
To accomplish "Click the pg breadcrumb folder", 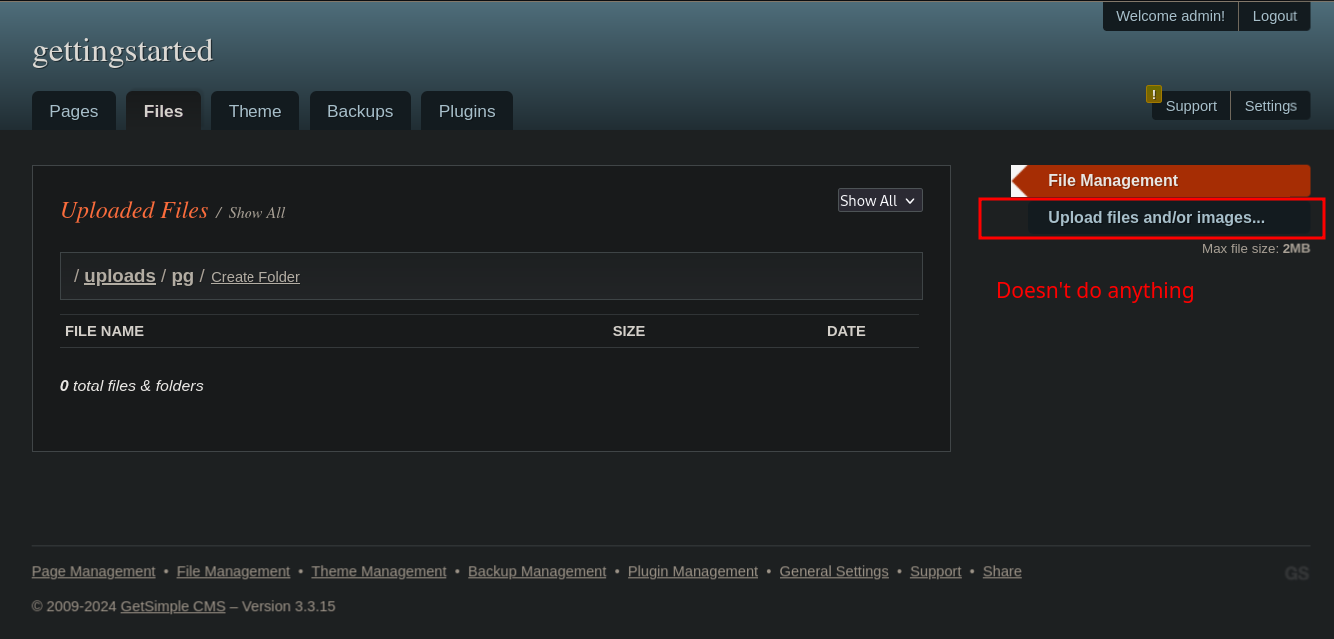I will tap(182, 276).
